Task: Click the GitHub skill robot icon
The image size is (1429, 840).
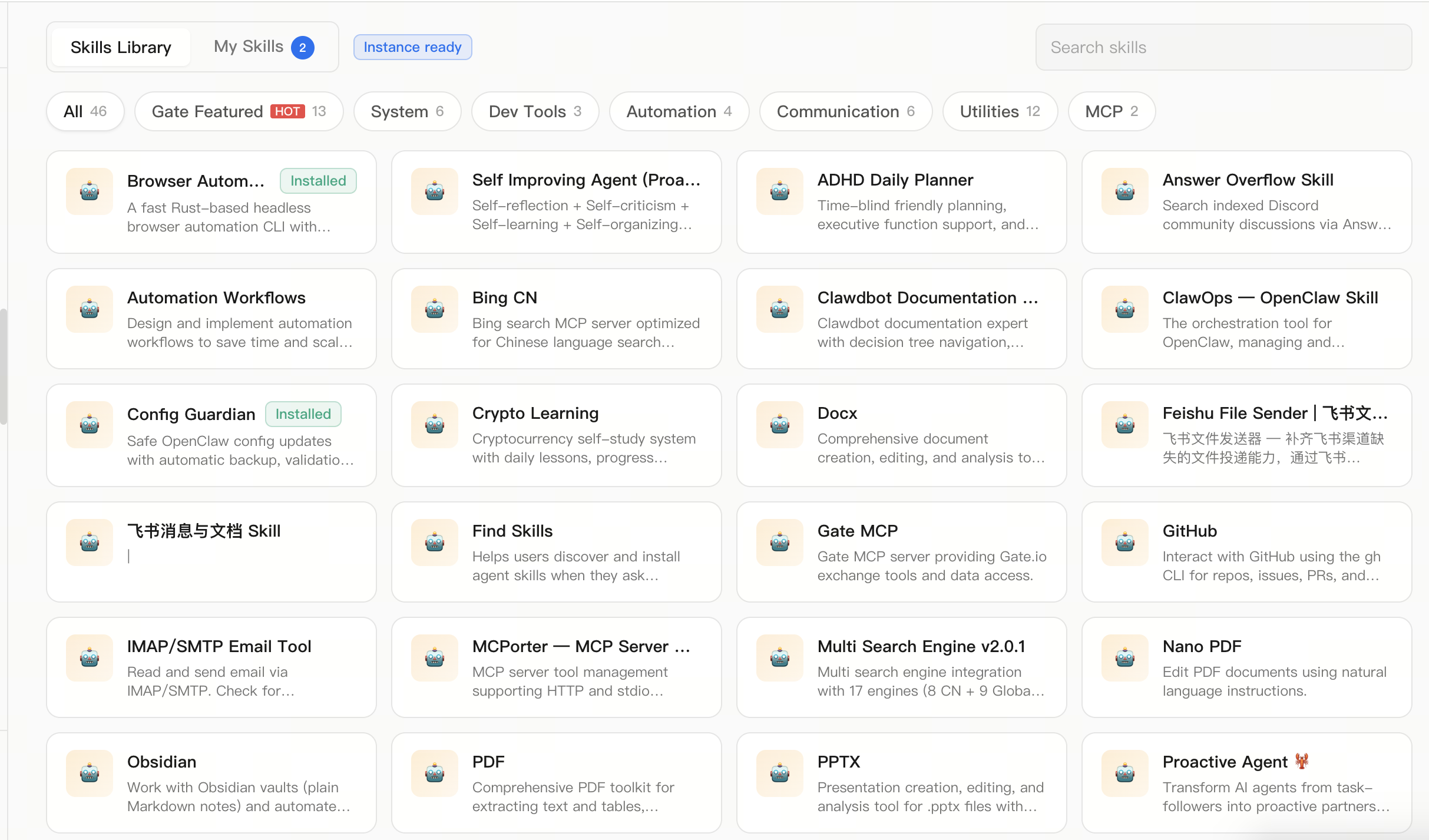Action: click(x=1124, y=543)
